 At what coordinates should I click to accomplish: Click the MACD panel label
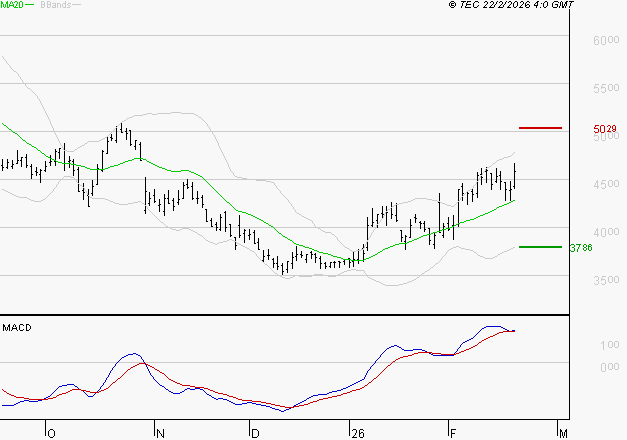[x=17, y=328]
